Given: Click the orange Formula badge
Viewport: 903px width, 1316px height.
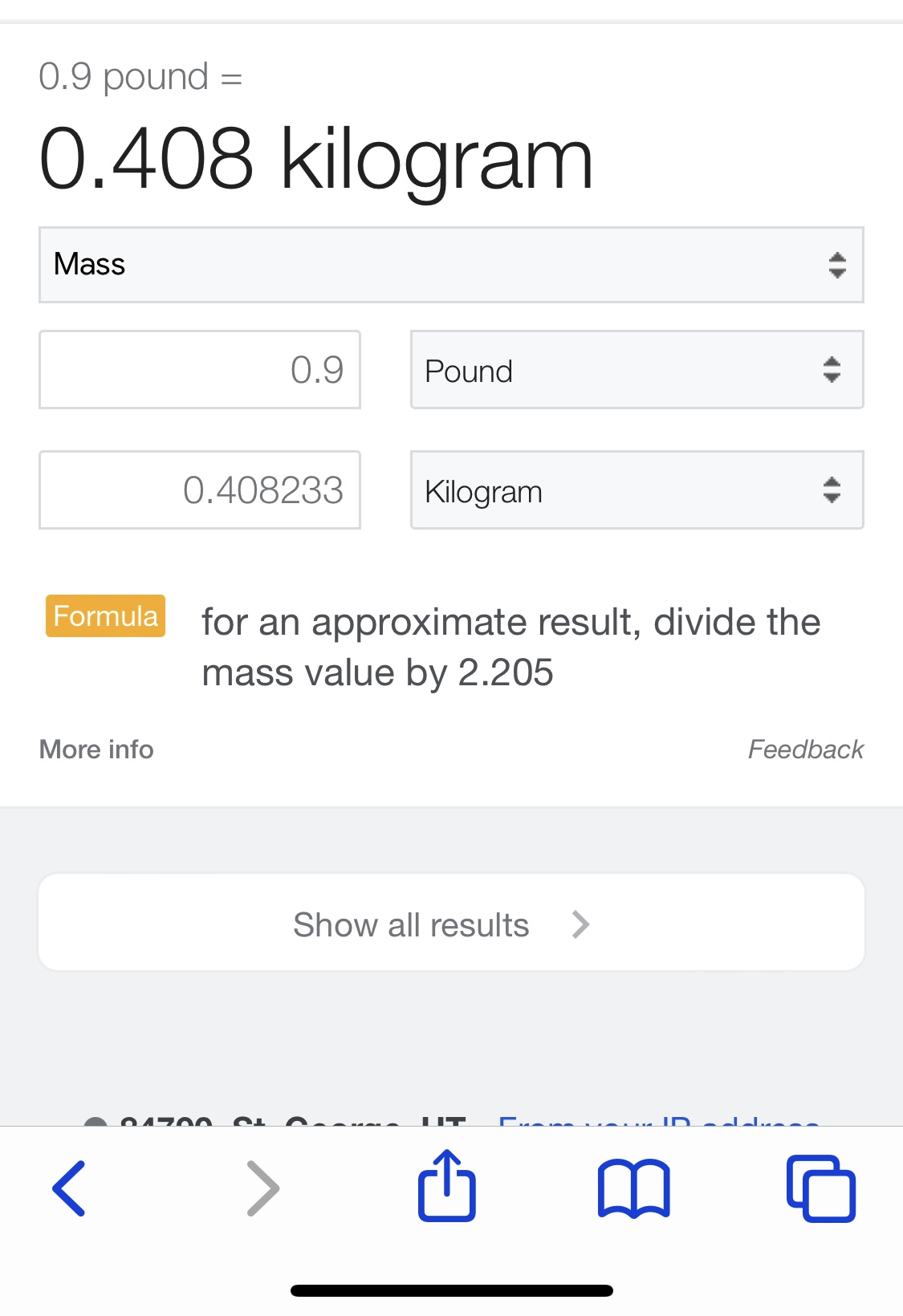Looking at the screenshot, I should click(105, 615).
